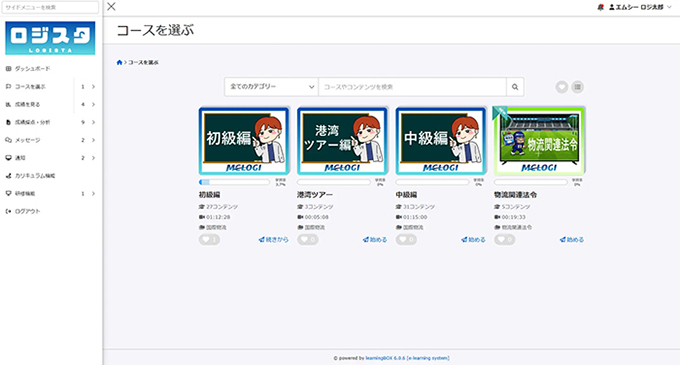Like the 物流関連法令 course heart
This screenshot has height=365, width=680.
(x=505, y=239)
